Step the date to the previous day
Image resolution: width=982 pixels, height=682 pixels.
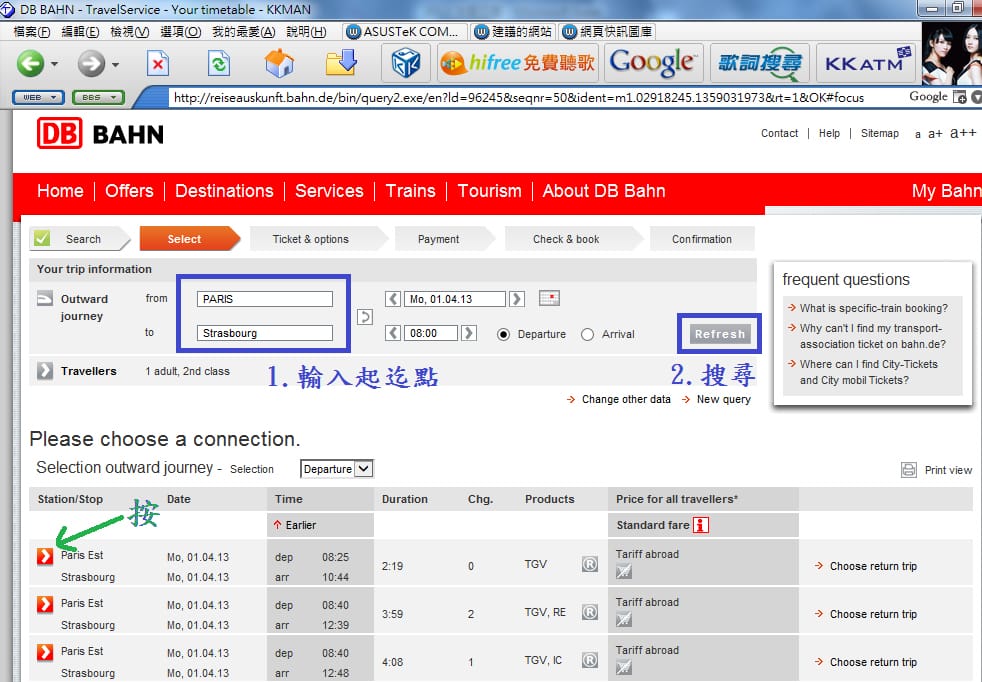click(x=393, y=299)
